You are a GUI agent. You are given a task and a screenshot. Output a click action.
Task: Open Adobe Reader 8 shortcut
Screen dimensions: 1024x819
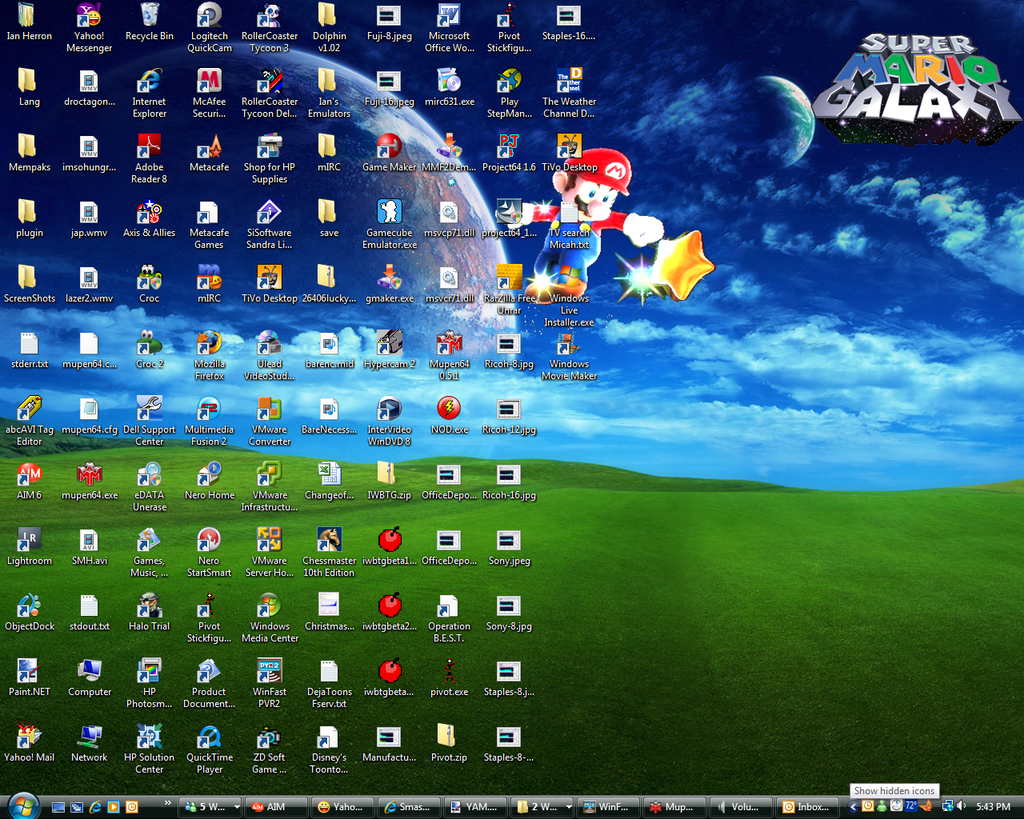(149, 159)
